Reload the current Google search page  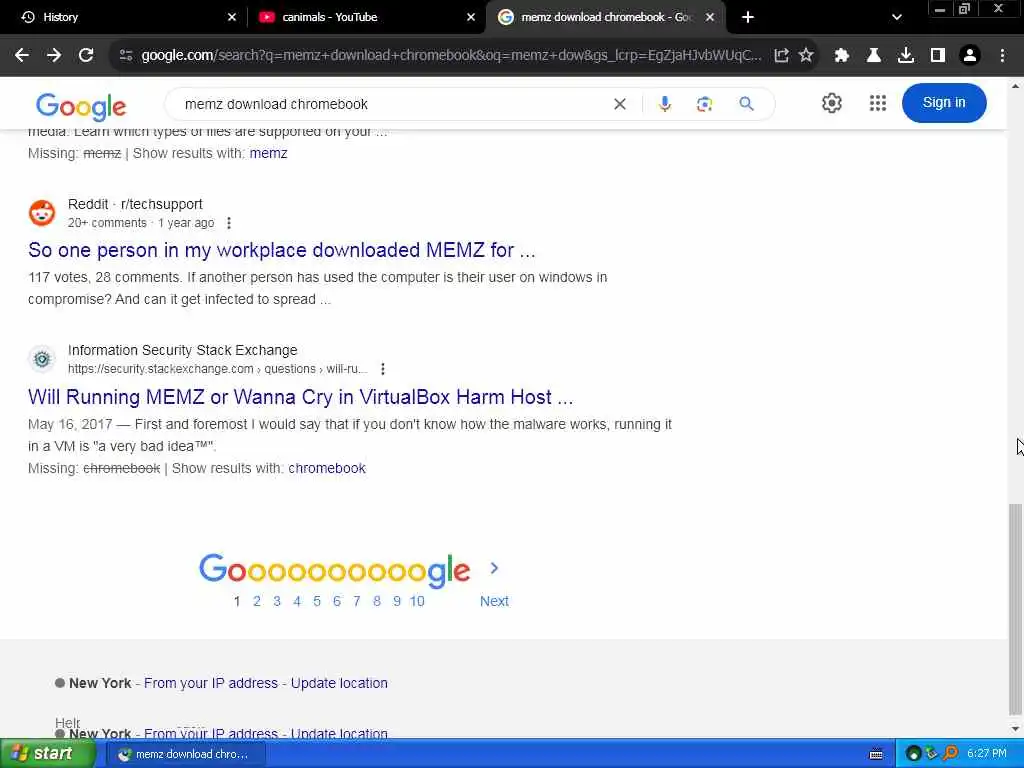click(86, 56)
